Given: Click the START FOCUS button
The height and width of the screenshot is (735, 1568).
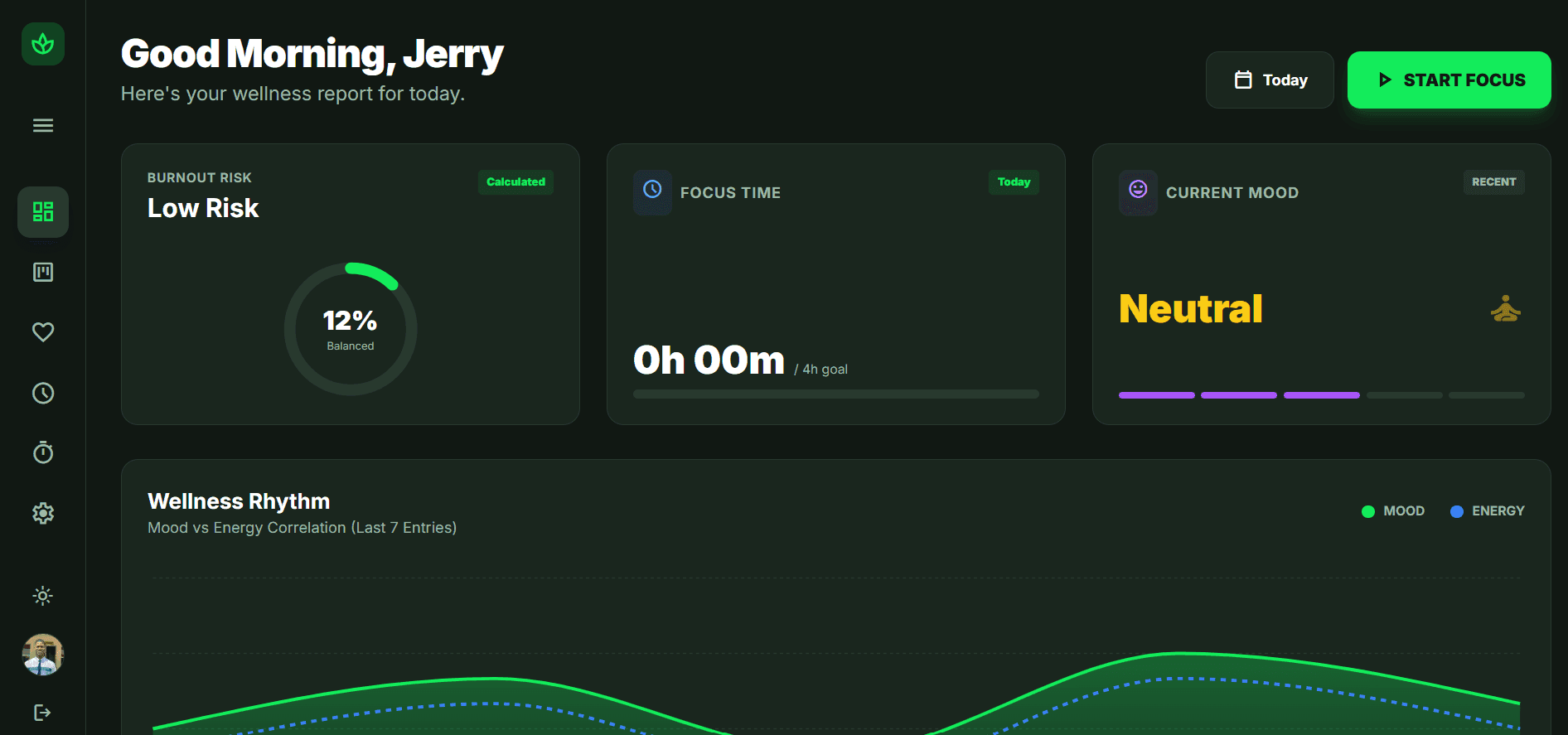Looking at the screenshot, I should coord(1449,80).
